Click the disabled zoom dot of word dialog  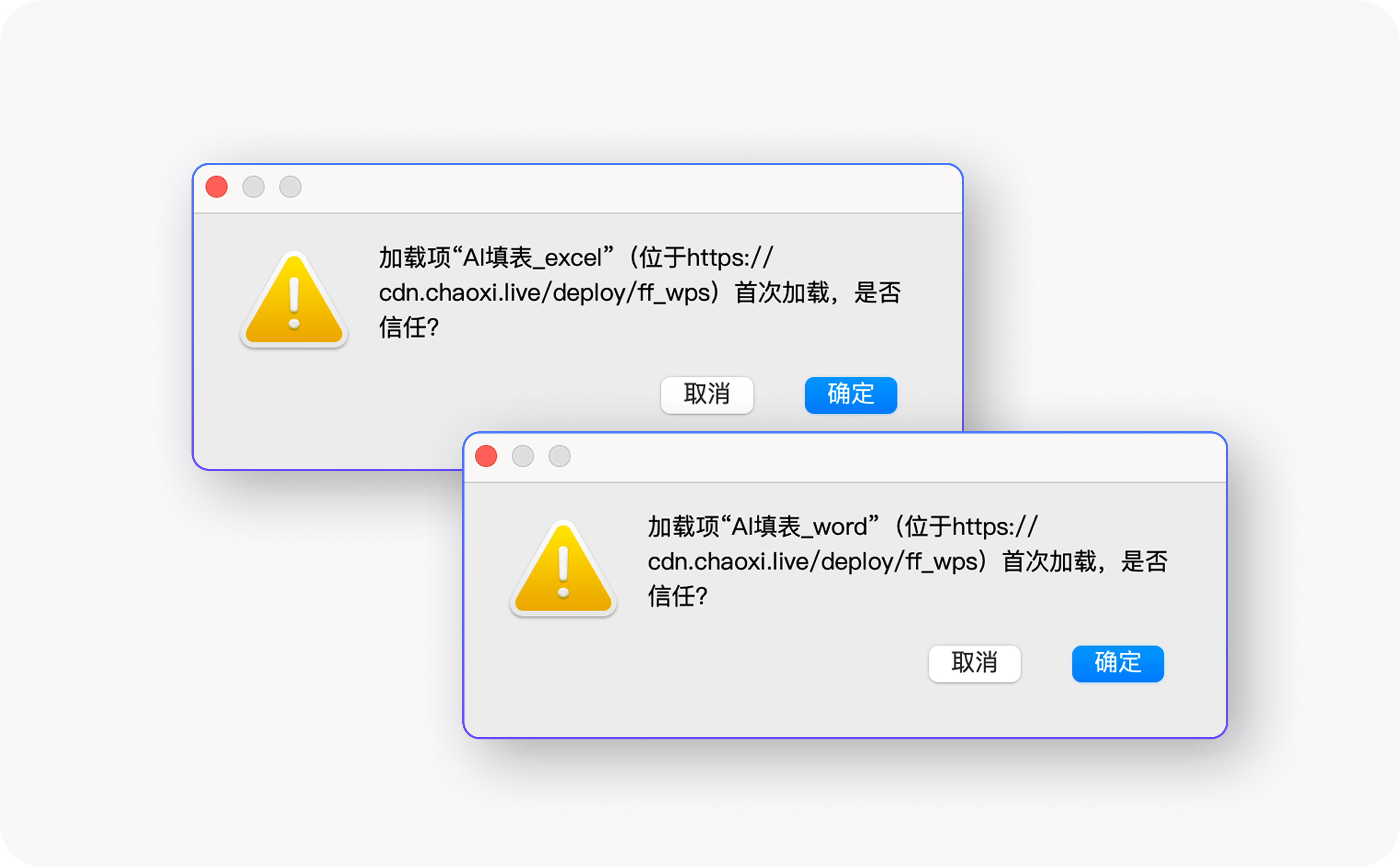pyautogui.click(x=559, y=456)
